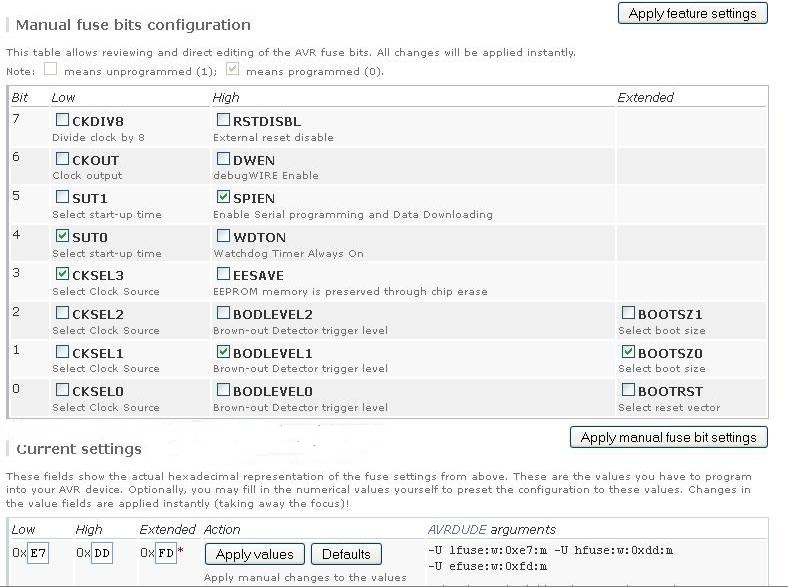Enable the CKDIV8 fuse bit checkbox
The height and width of the screenshot is (587, 788).
click(62, 120)
